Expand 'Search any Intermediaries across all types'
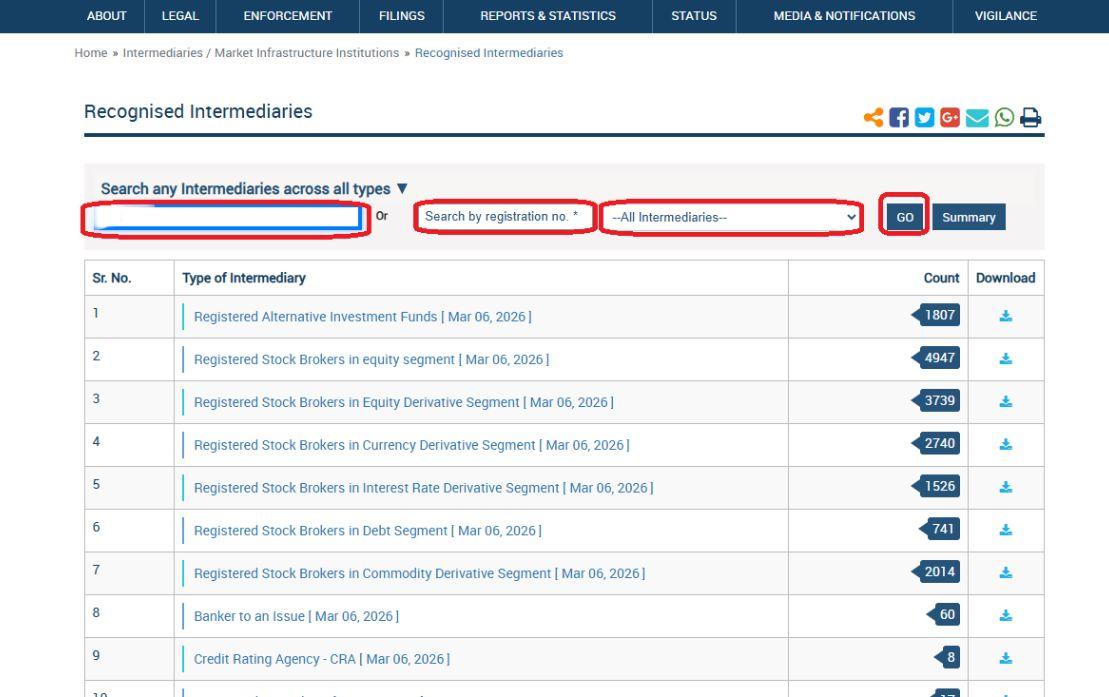 pos(255,188)
